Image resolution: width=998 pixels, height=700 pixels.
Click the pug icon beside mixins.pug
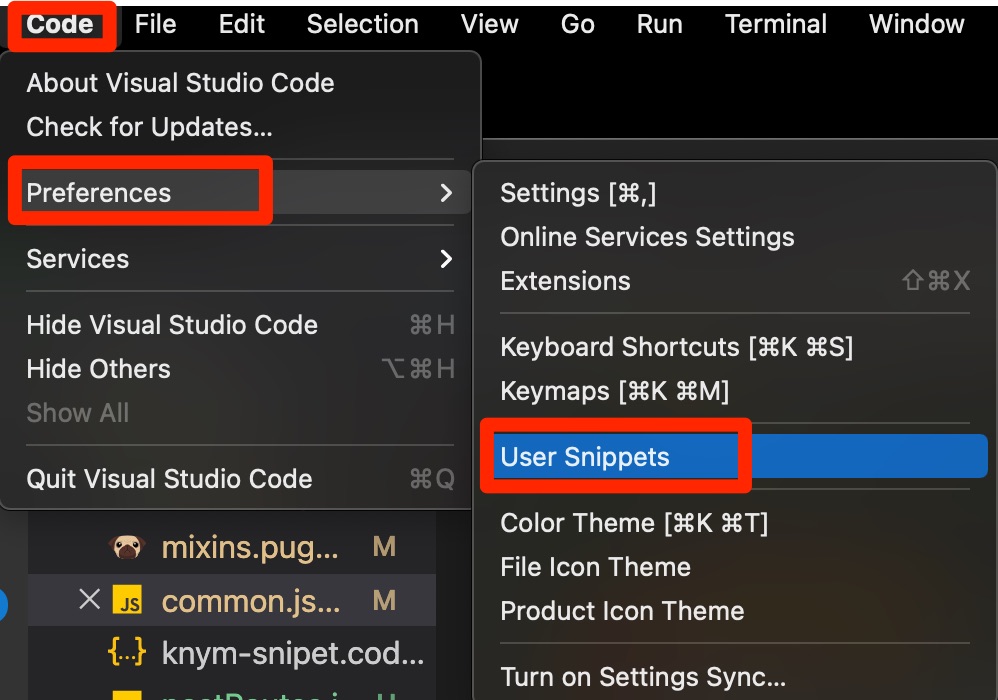pos(127,547)
